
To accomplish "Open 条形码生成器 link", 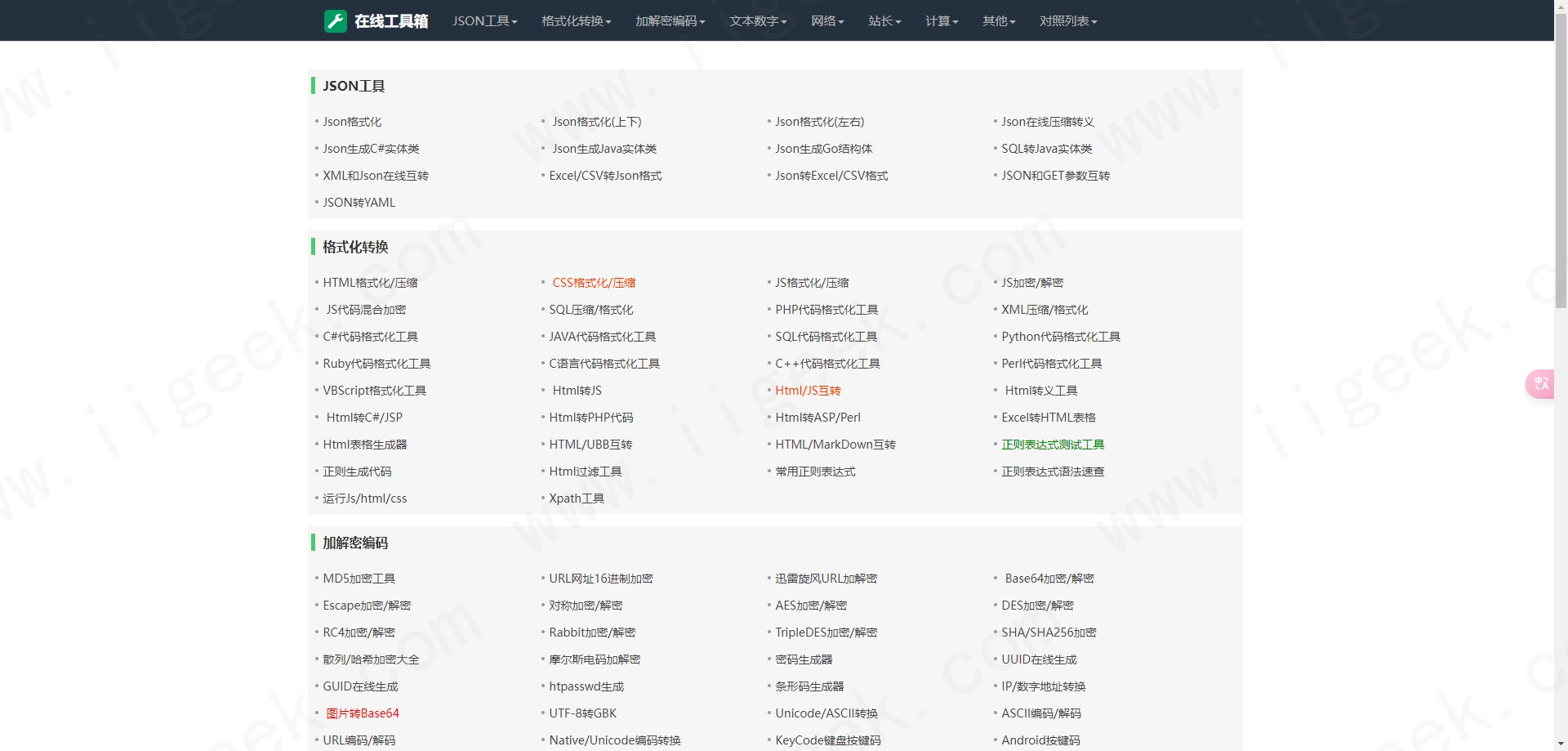I will tap(809, 686).
